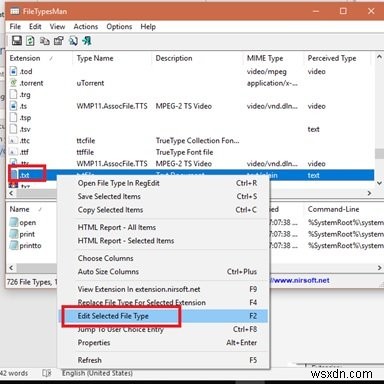Choose Jump To User Choice Entry
The image size is (384, 384).
(163, 329)
